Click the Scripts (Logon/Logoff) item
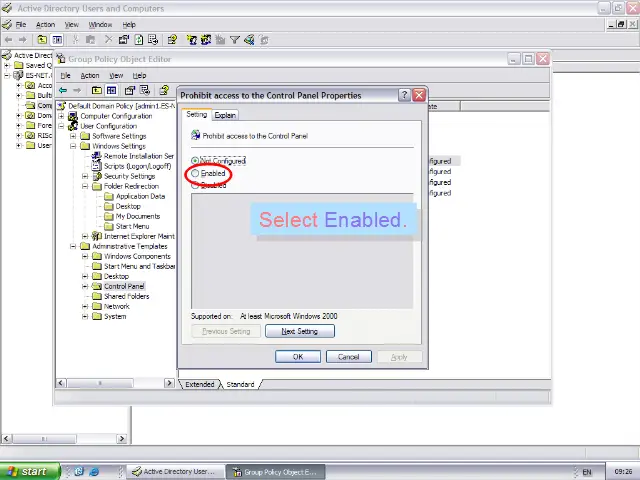The height and width of the screenshot is (480, 640). pyautogui.click(x=138, y=166)
